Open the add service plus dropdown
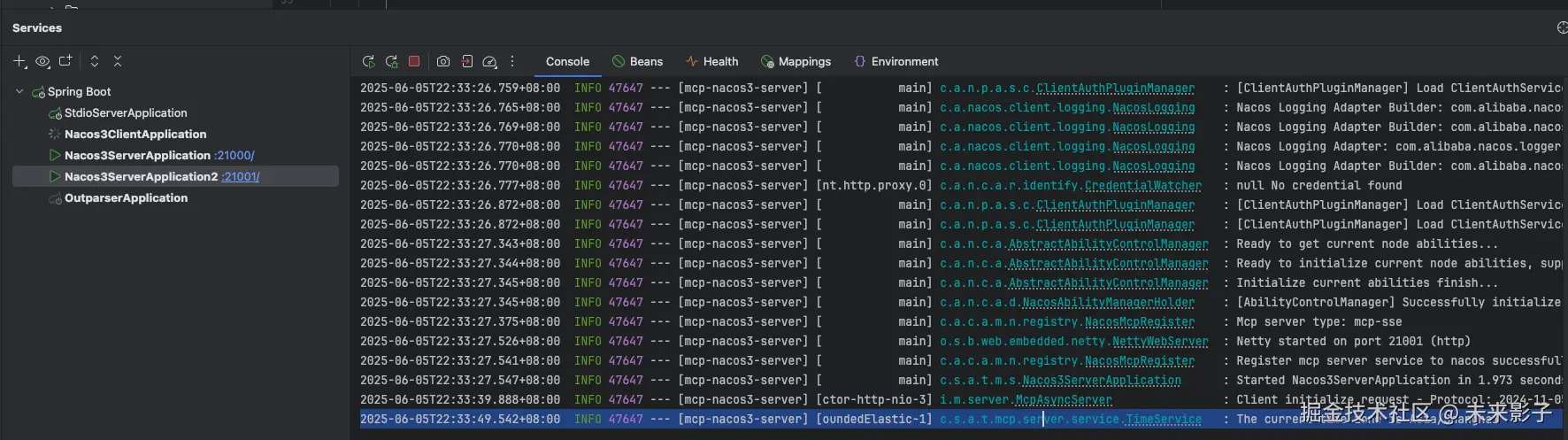 19,61
